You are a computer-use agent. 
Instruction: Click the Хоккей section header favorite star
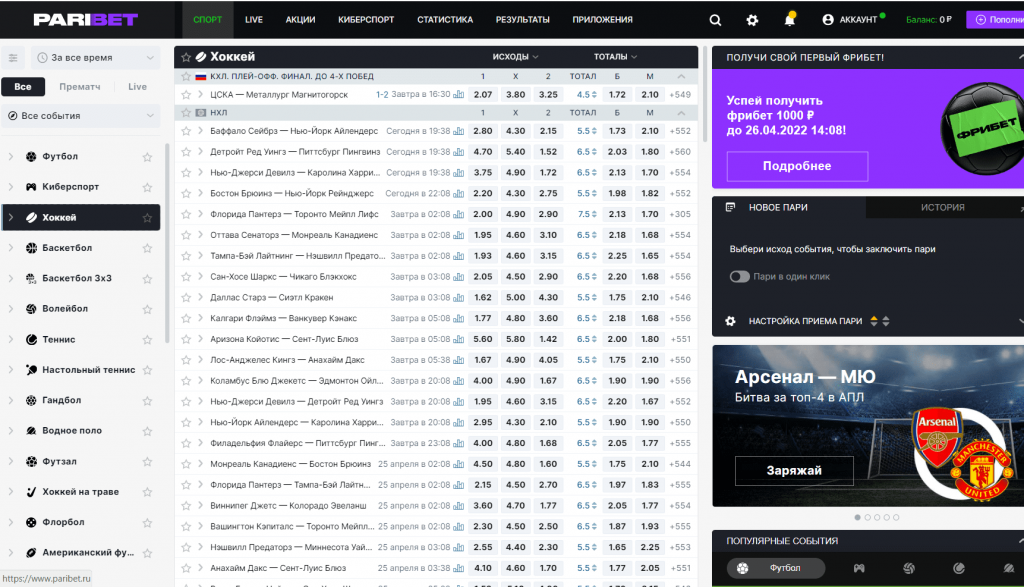tap(186, 57)
